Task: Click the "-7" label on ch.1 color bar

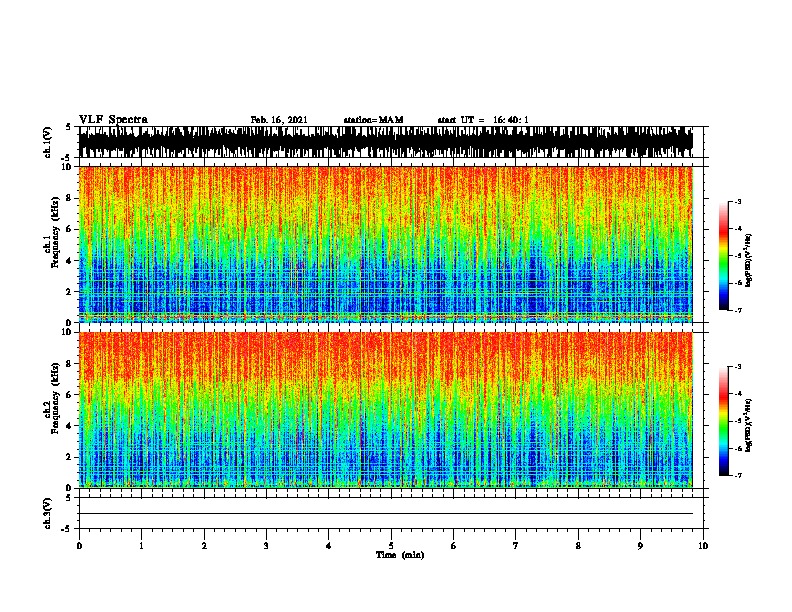Action: tap(737, 310)
